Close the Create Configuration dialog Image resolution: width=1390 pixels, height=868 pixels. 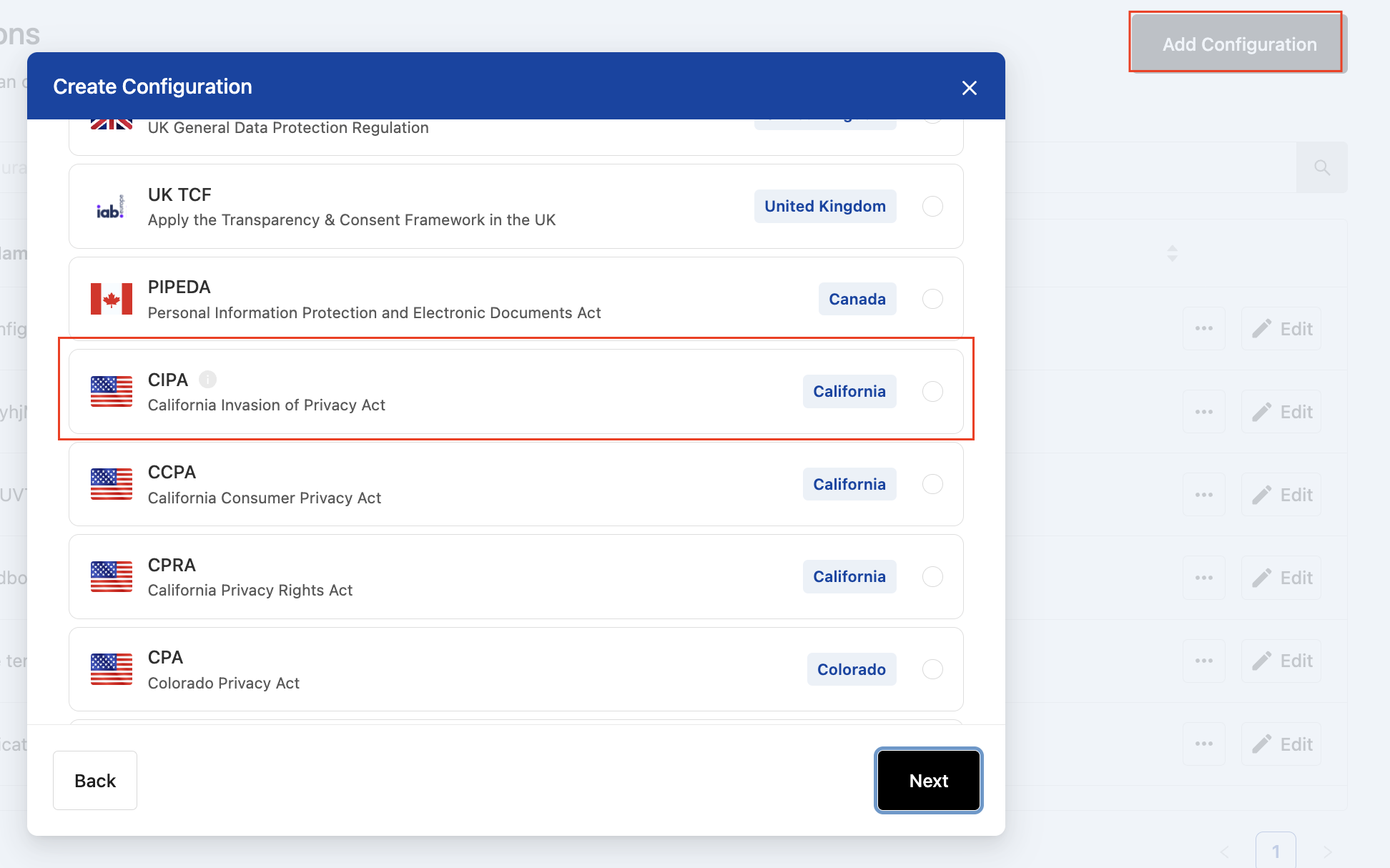(x=969, y=88)
